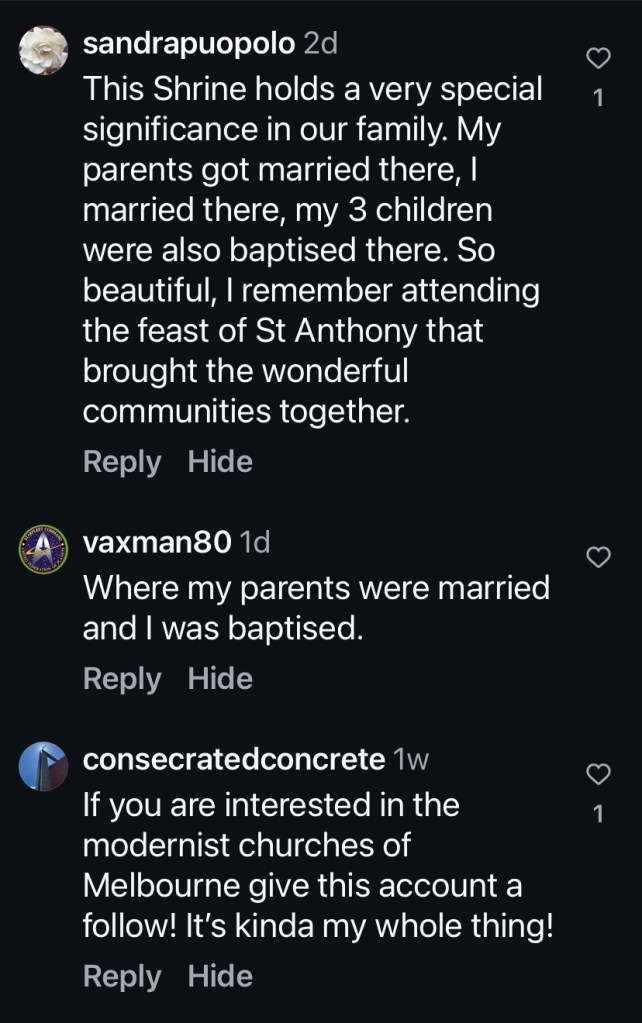Open sandrapuopolo's flower profile picture

click(x=43, y=49)
